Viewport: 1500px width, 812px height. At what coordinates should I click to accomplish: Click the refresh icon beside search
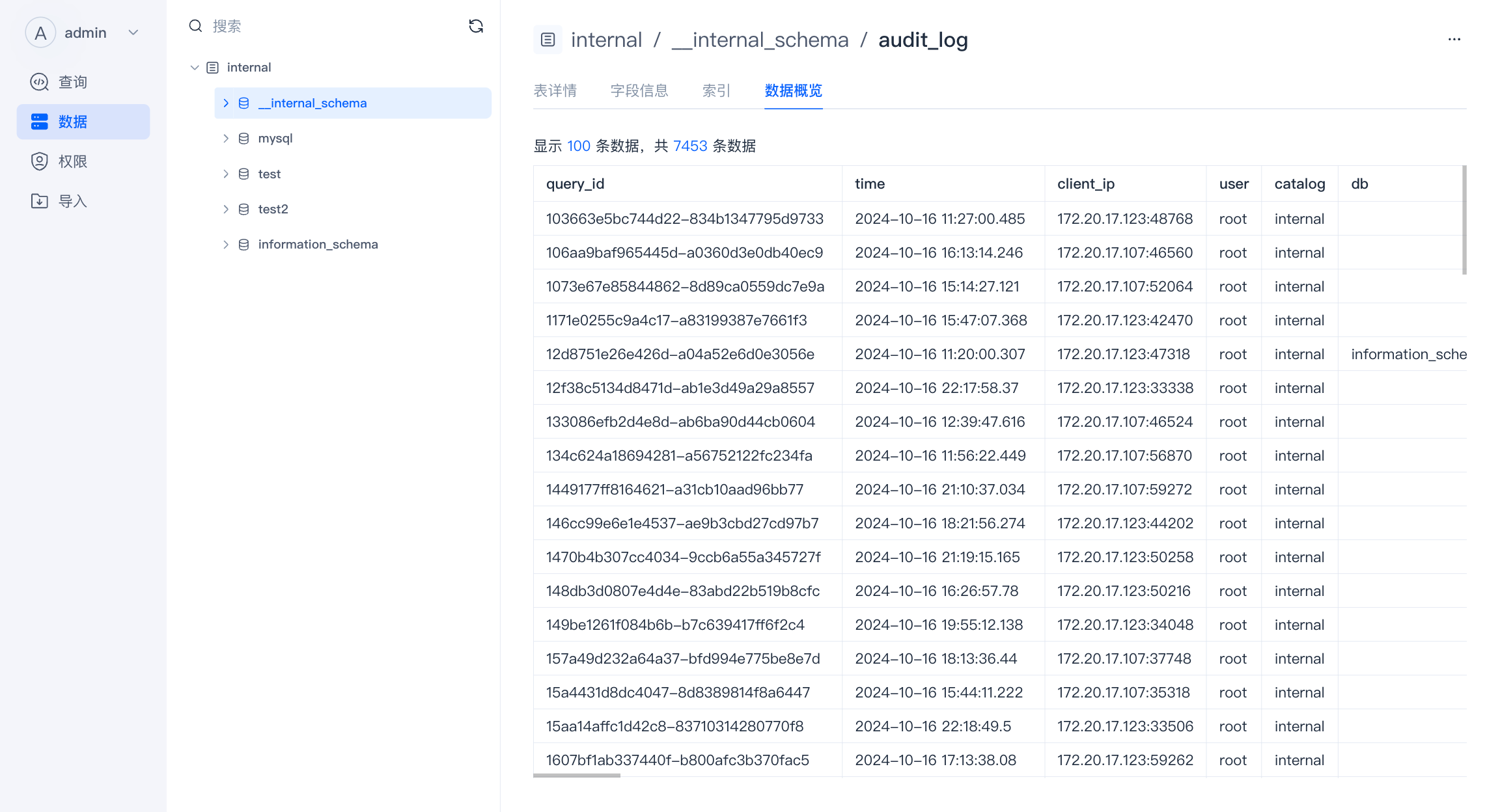click(476, 26)
